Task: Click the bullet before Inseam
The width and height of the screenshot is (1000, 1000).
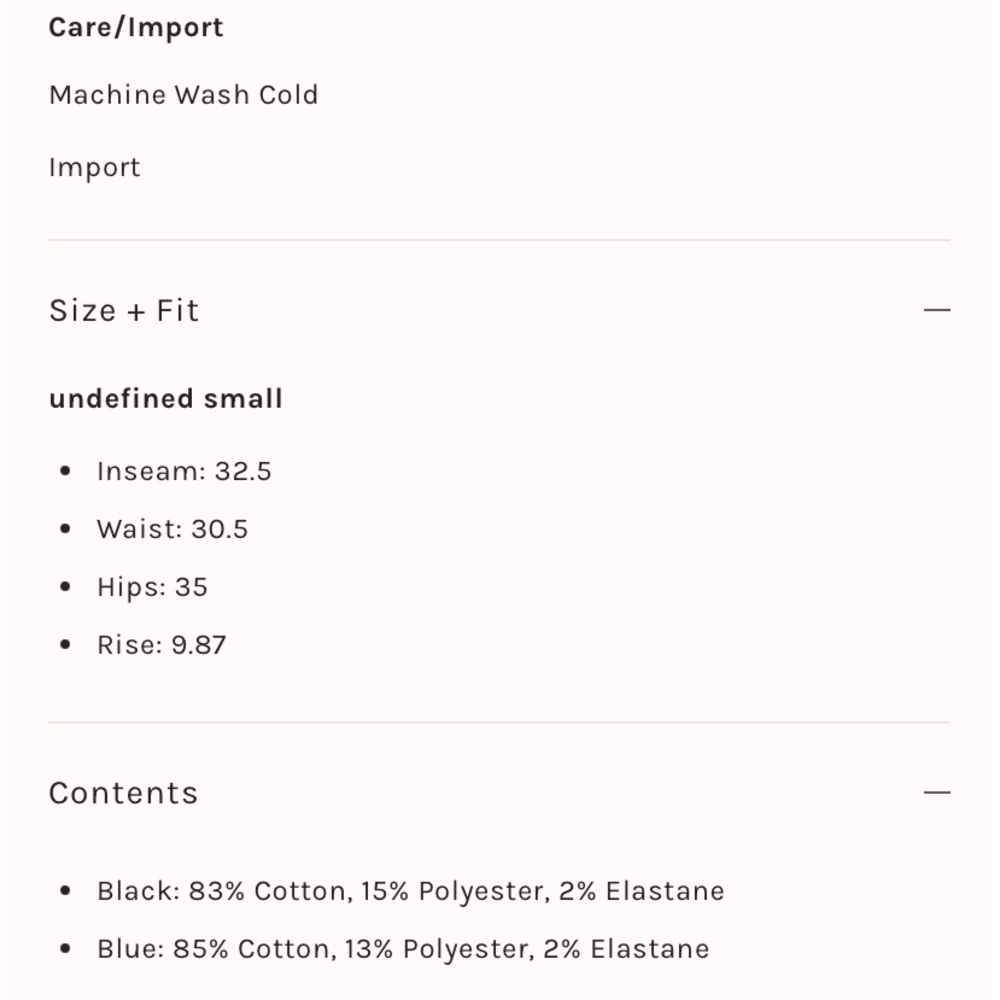Action: tap(65, 471)
